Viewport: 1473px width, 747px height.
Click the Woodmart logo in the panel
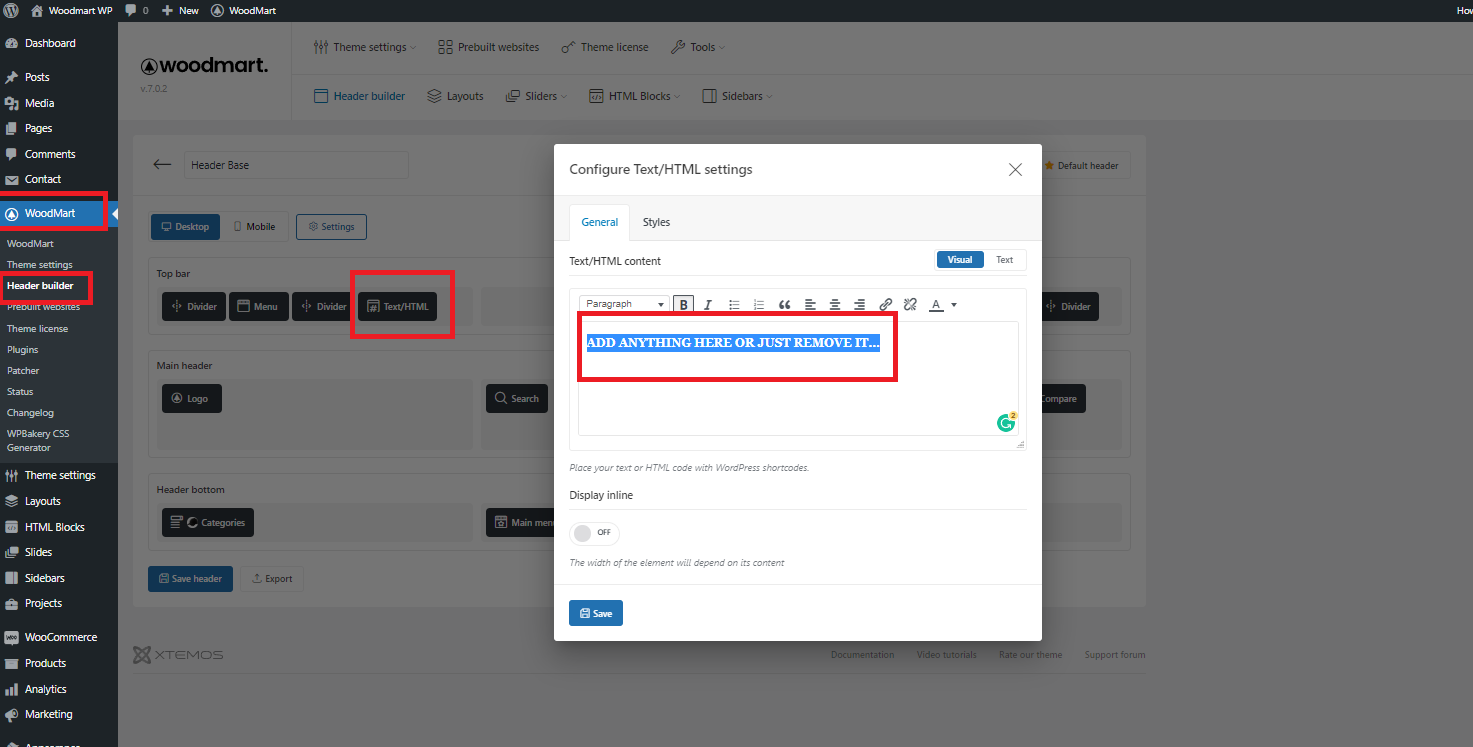click(204, 66)
